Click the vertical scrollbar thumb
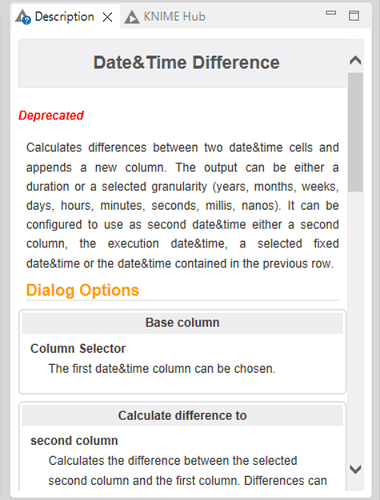Viewport: 380px width, 500px height. point(355,132)
